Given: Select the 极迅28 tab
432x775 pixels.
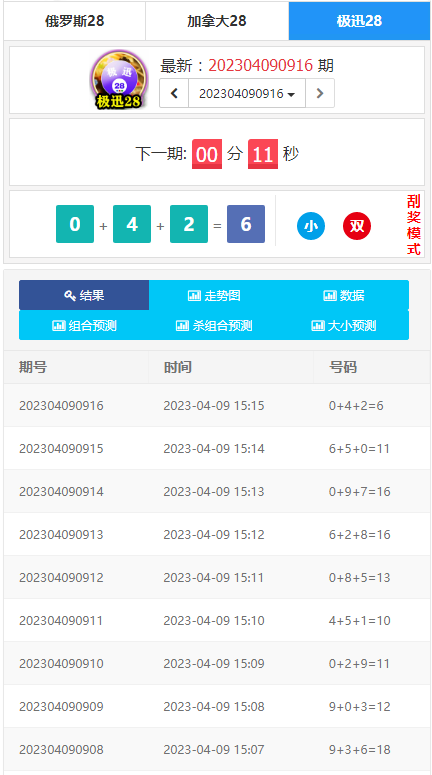Looking at the screenshot, I should click(359, 21).
